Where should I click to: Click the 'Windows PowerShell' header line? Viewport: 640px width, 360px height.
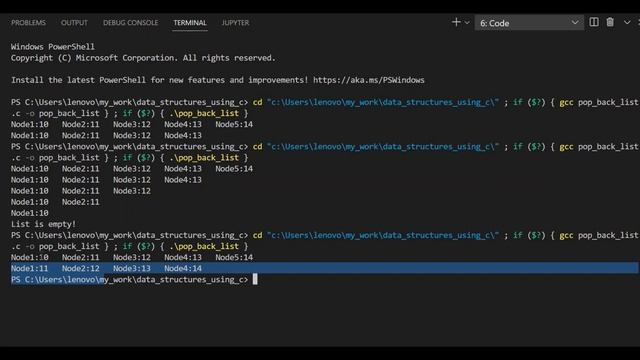click(x=53, y=47)
